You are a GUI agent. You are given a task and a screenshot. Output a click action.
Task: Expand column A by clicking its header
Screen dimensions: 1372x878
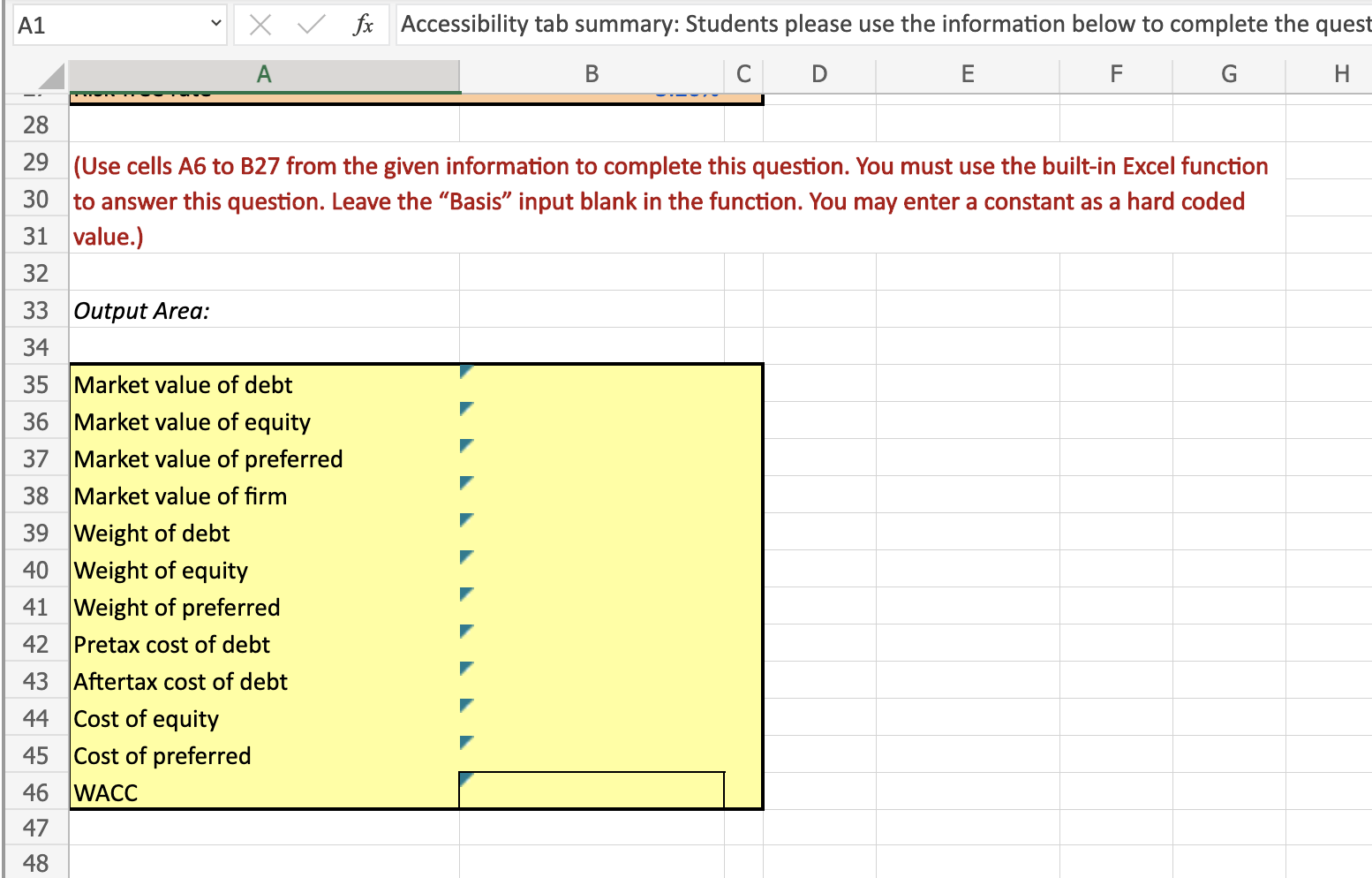point(264,74)
